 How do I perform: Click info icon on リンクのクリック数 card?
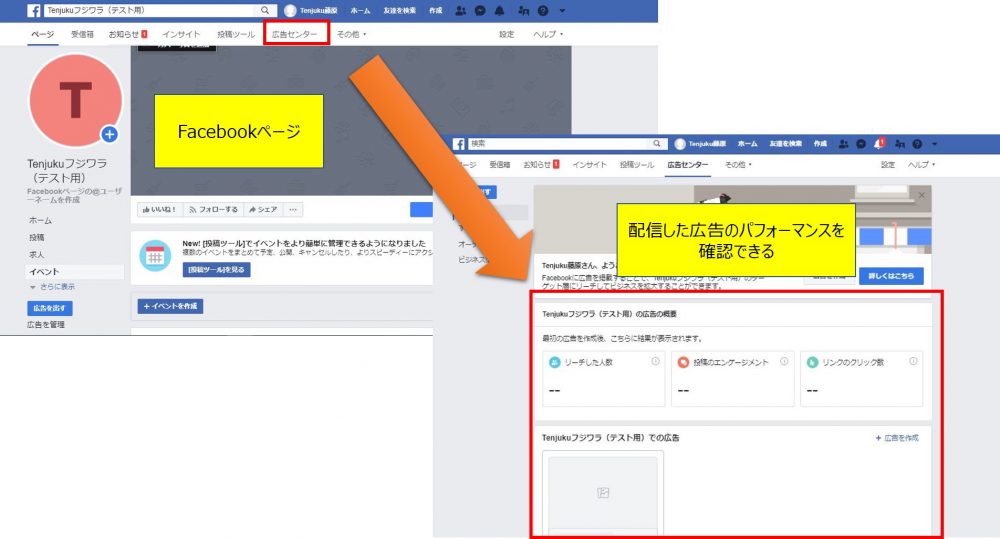(913, 362)
